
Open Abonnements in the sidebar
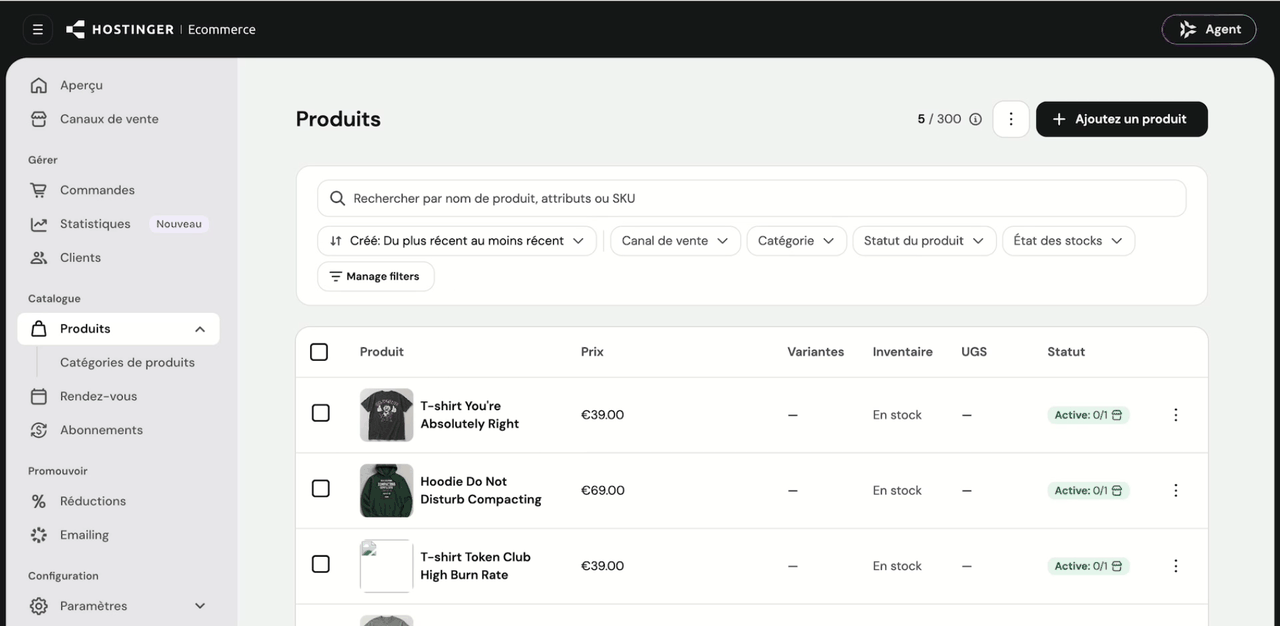pyautogui.click(x=101, y=430)
